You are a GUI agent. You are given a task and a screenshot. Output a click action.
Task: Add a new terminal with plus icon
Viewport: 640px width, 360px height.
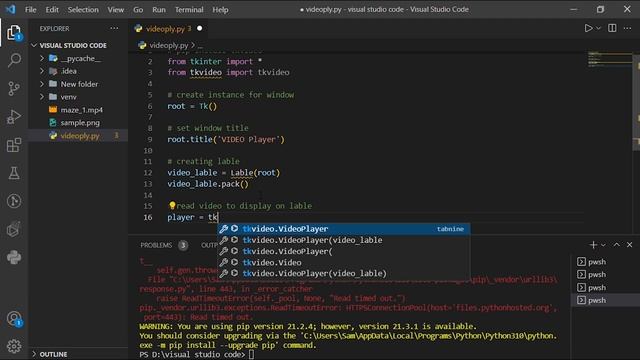point(593,244)
